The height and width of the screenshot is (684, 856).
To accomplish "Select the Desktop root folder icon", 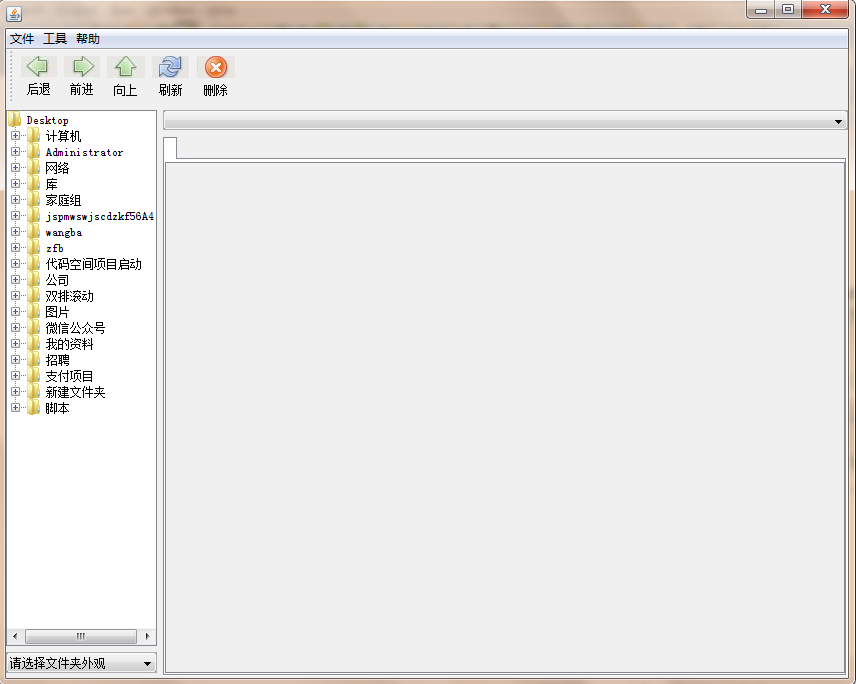I will click(15, 120).
